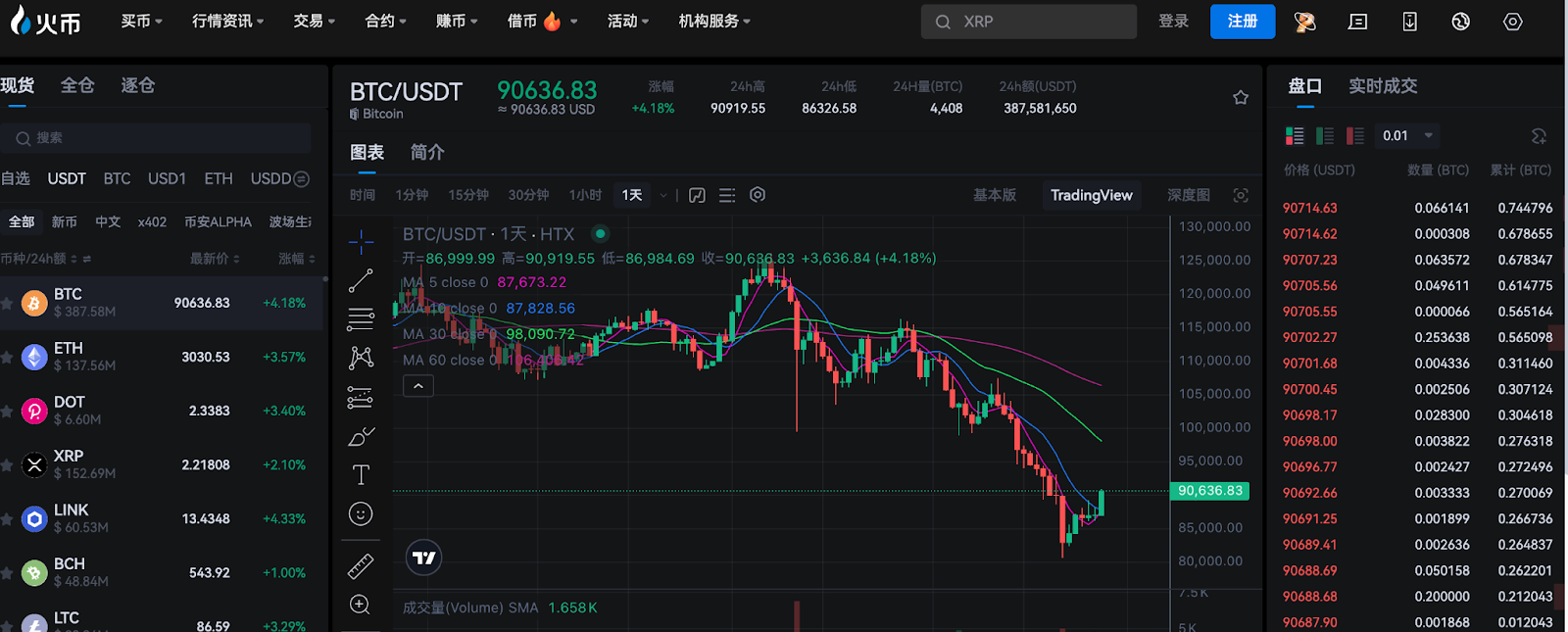Screen dimensions: 1568x632
Task: Toggle favorite star for LINK row
Action: tap(7, 518)
